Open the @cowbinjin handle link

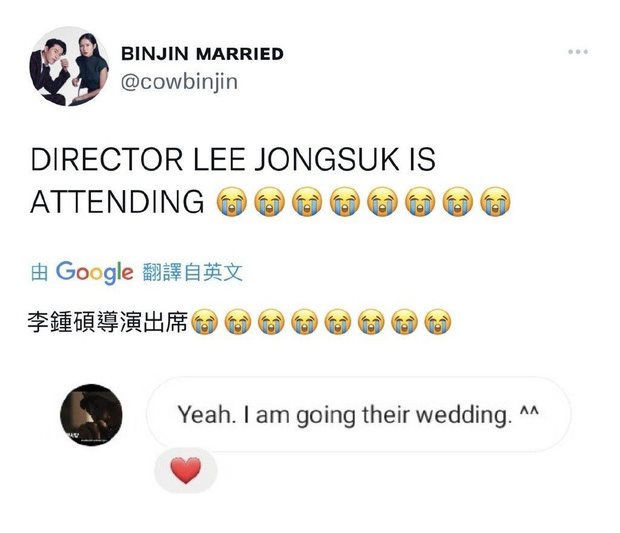point(179,82)
